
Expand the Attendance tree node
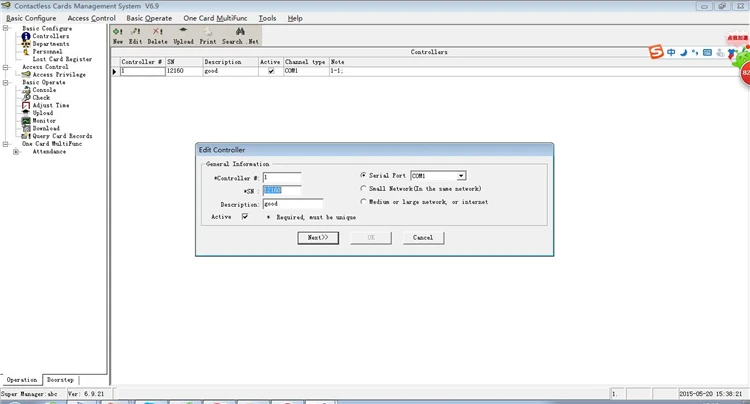16,152
